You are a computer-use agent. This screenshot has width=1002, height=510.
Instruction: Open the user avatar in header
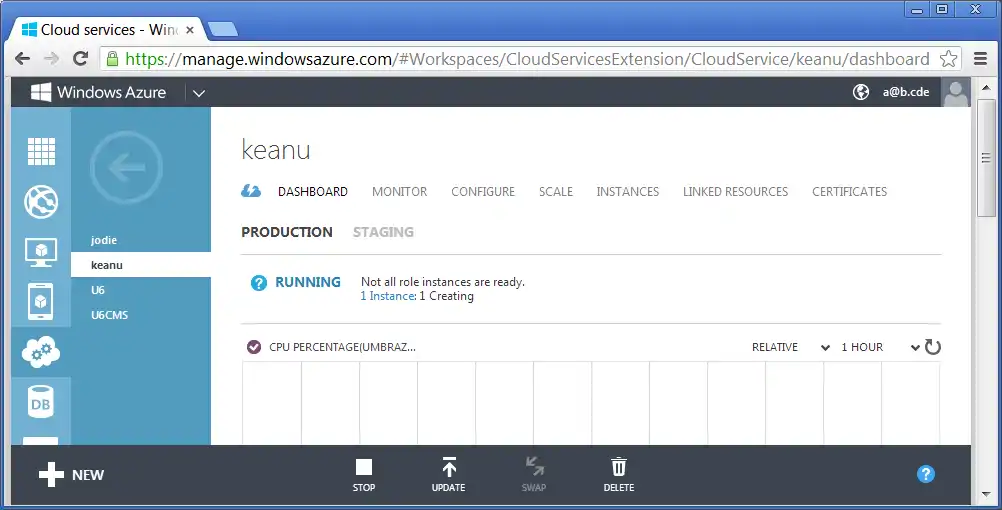tap(955, 92)
